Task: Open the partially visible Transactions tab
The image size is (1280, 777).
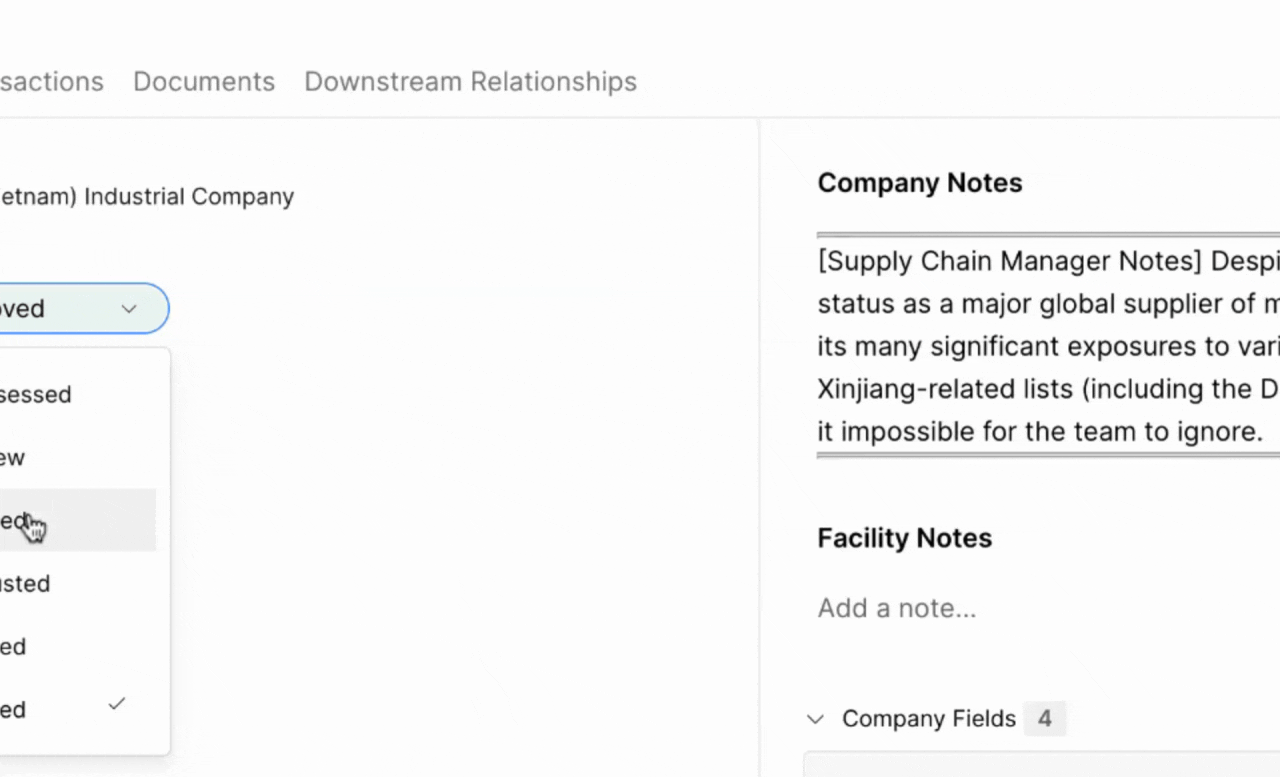Action: (x=51, y=82)
